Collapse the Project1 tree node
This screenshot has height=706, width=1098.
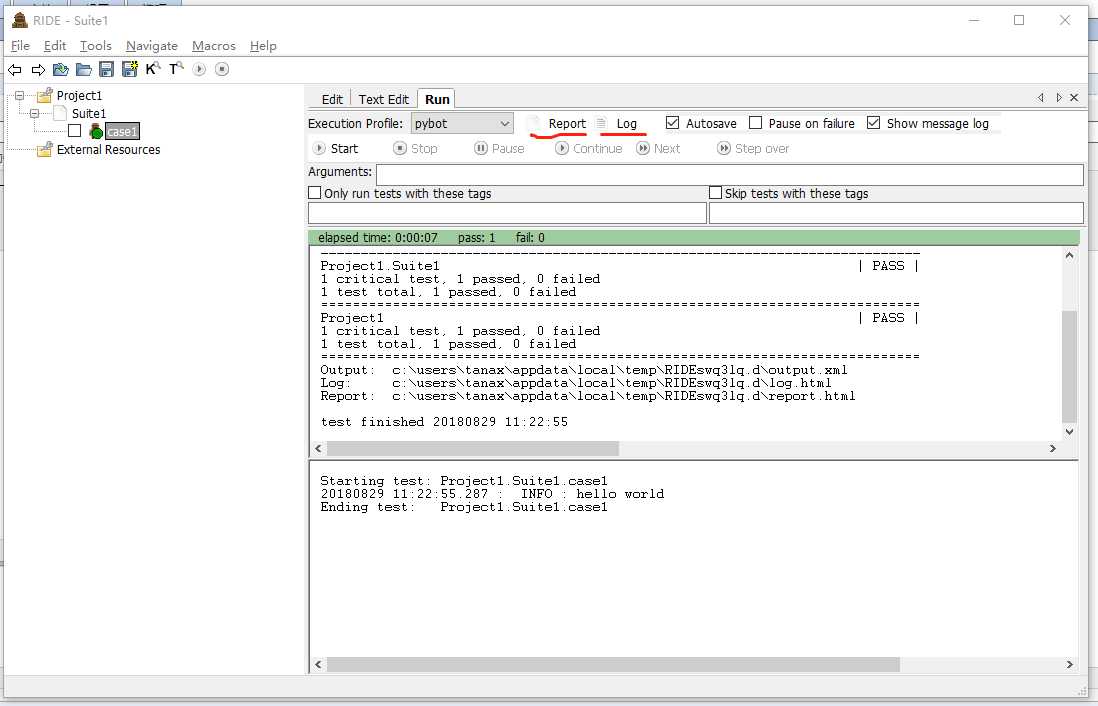20,95
